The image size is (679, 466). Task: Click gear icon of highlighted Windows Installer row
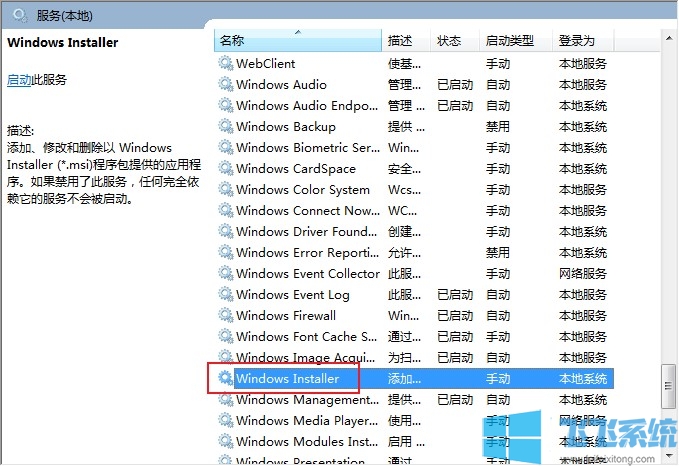coord(226,379)
